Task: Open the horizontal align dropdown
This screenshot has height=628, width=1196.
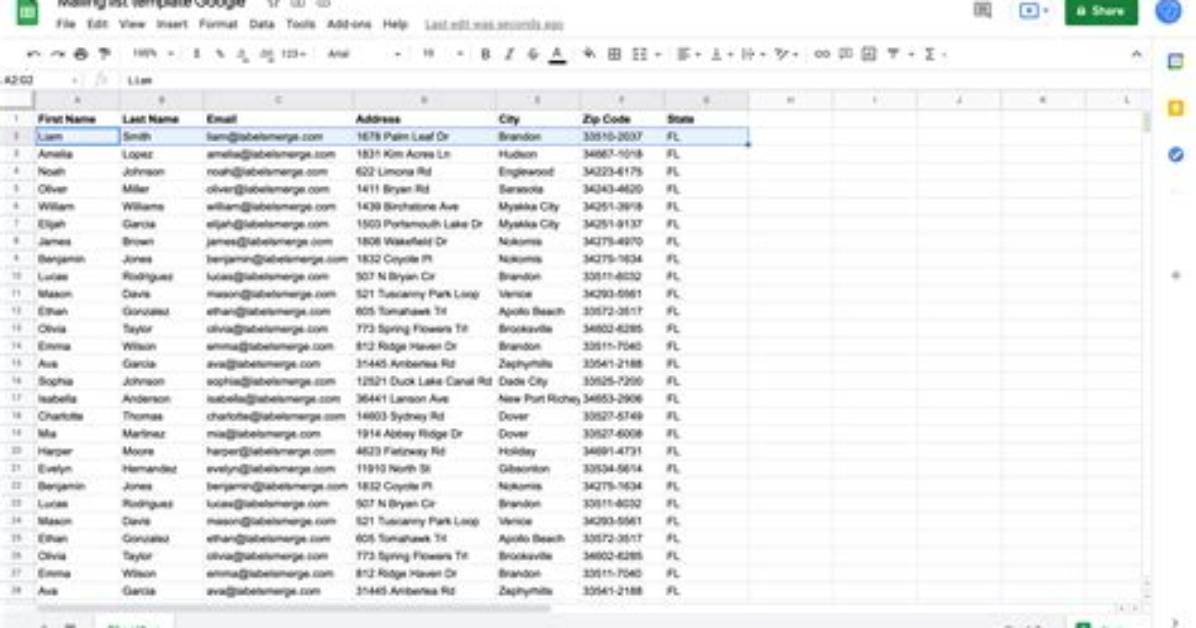Action: [x=689, y=54]
